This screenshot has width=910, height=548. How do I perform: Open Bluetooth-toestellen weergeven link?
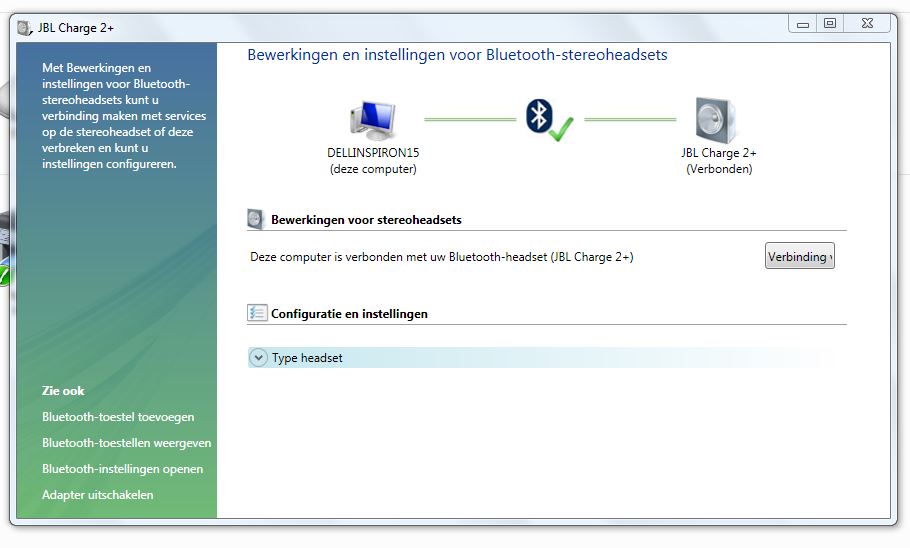pos(127,443)
